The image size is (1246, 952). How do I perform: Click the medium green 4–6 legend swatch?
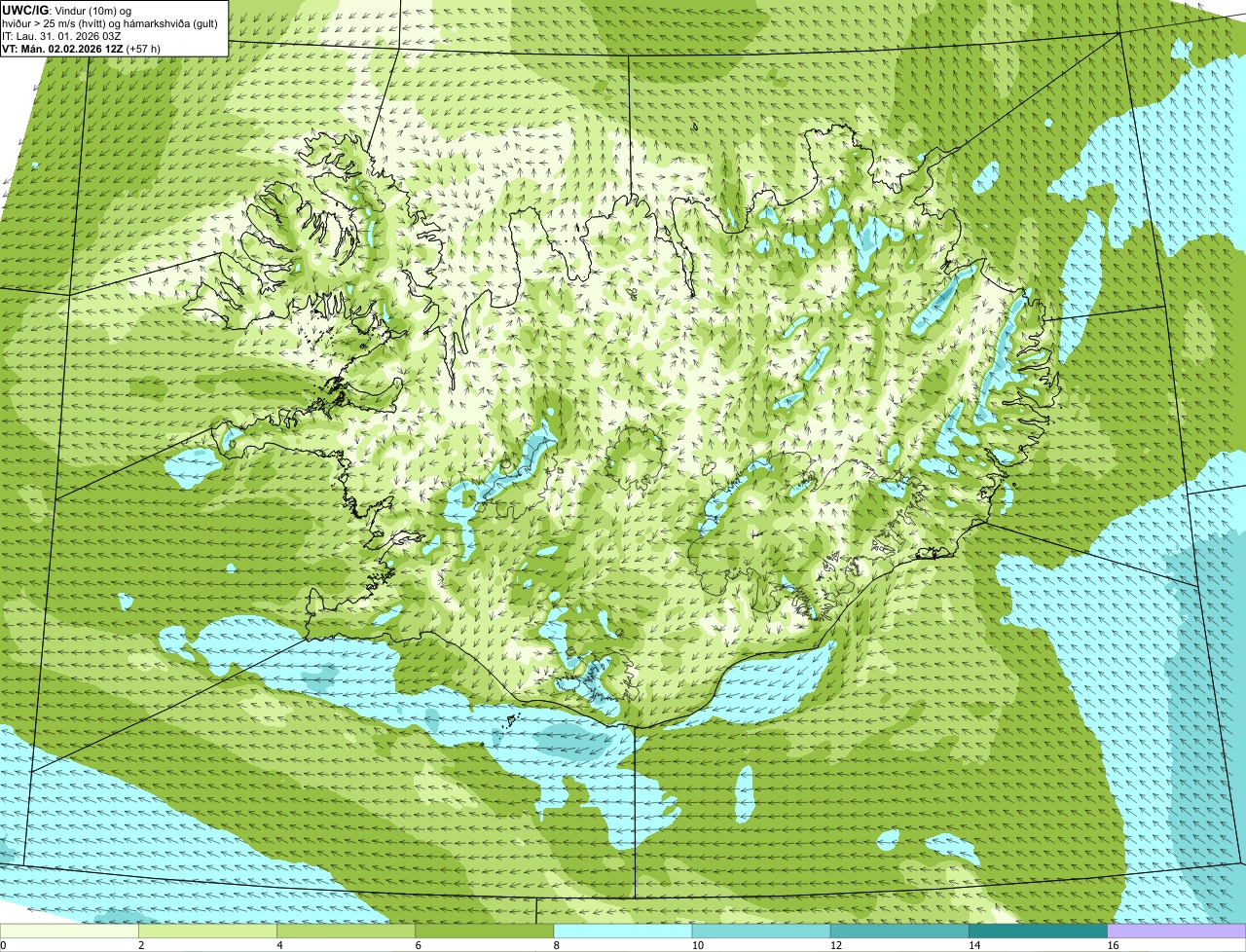coord(347,931)
